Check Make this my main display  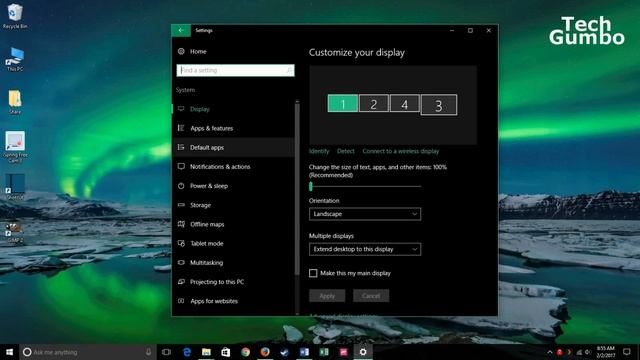tap(313, 273)
